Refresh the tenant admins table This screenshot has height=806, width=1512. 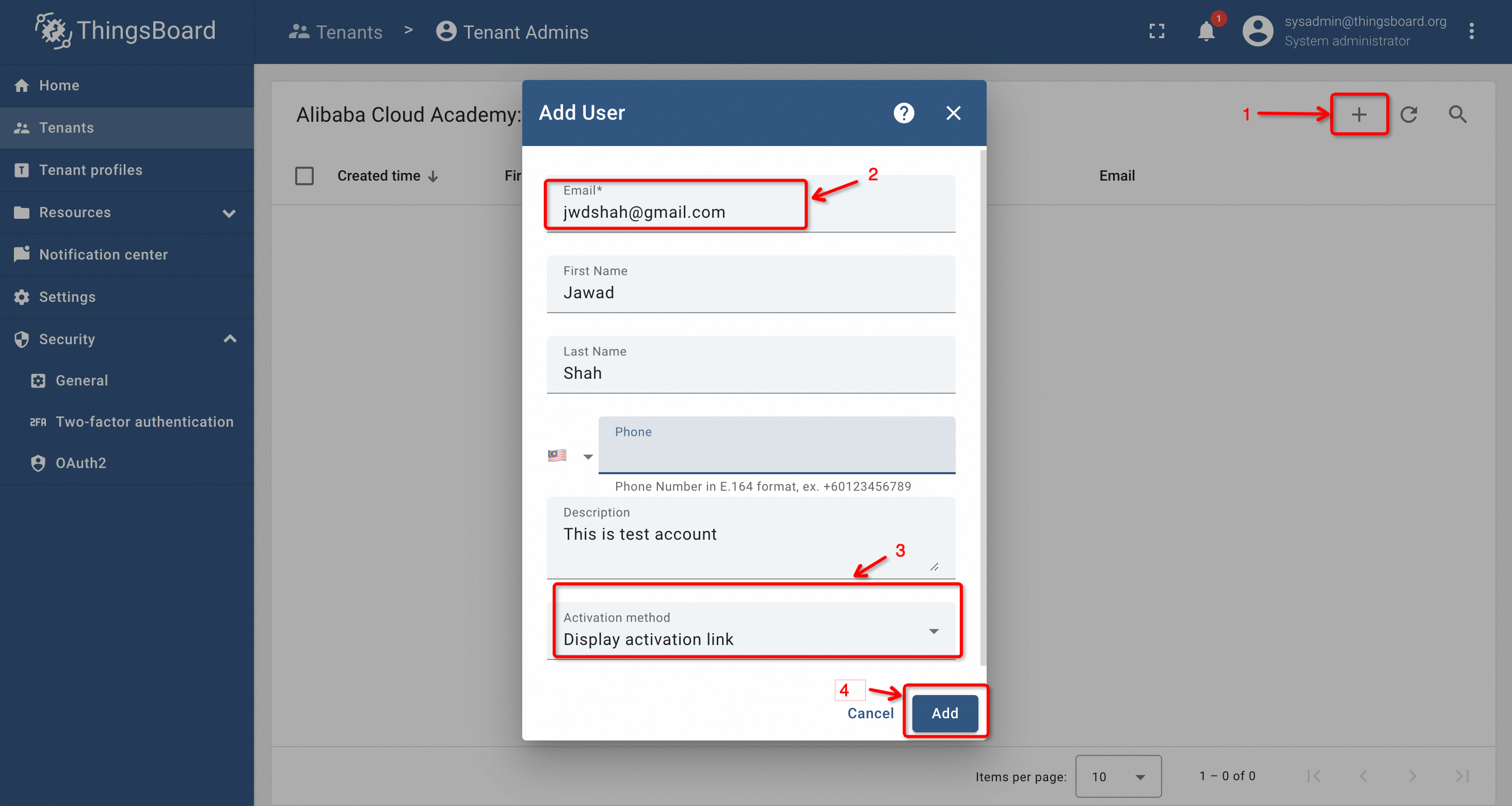click(1408, 114)
